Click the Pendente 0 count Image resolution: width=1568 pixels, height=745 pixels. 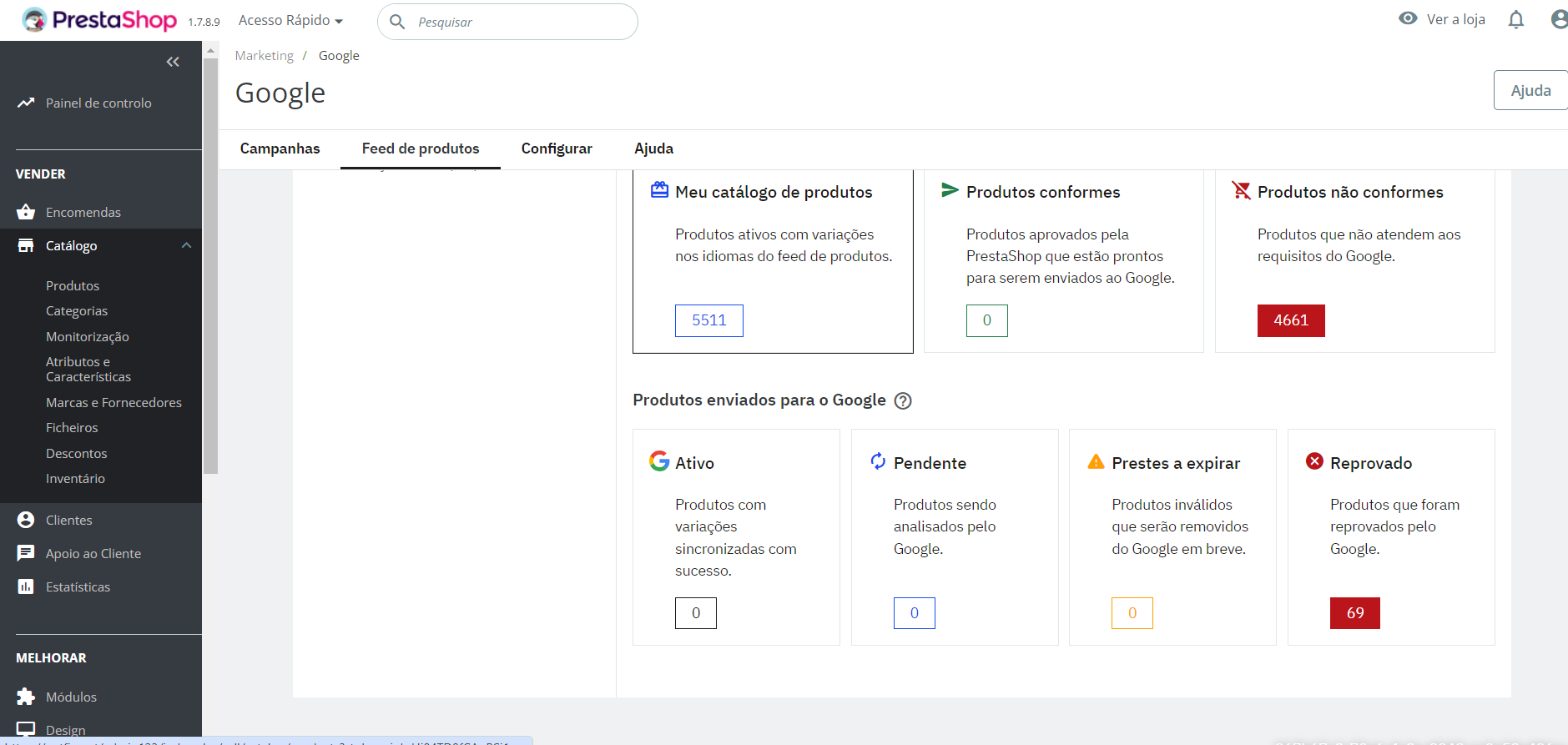pos(915,613)
